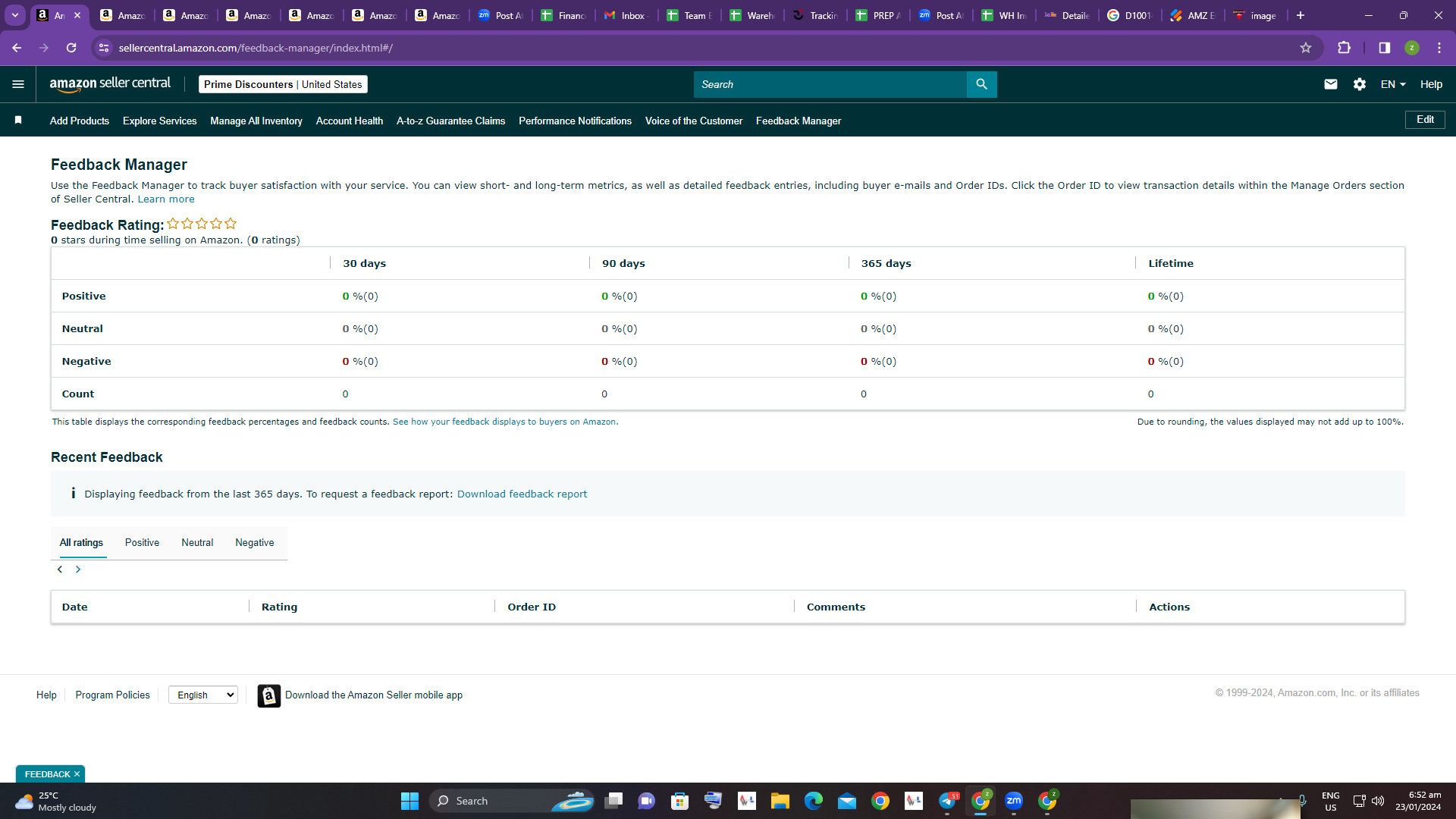Switch to the All ratings tab
Viewport: 1456px width, 819px height.
[x=81, y=543]
